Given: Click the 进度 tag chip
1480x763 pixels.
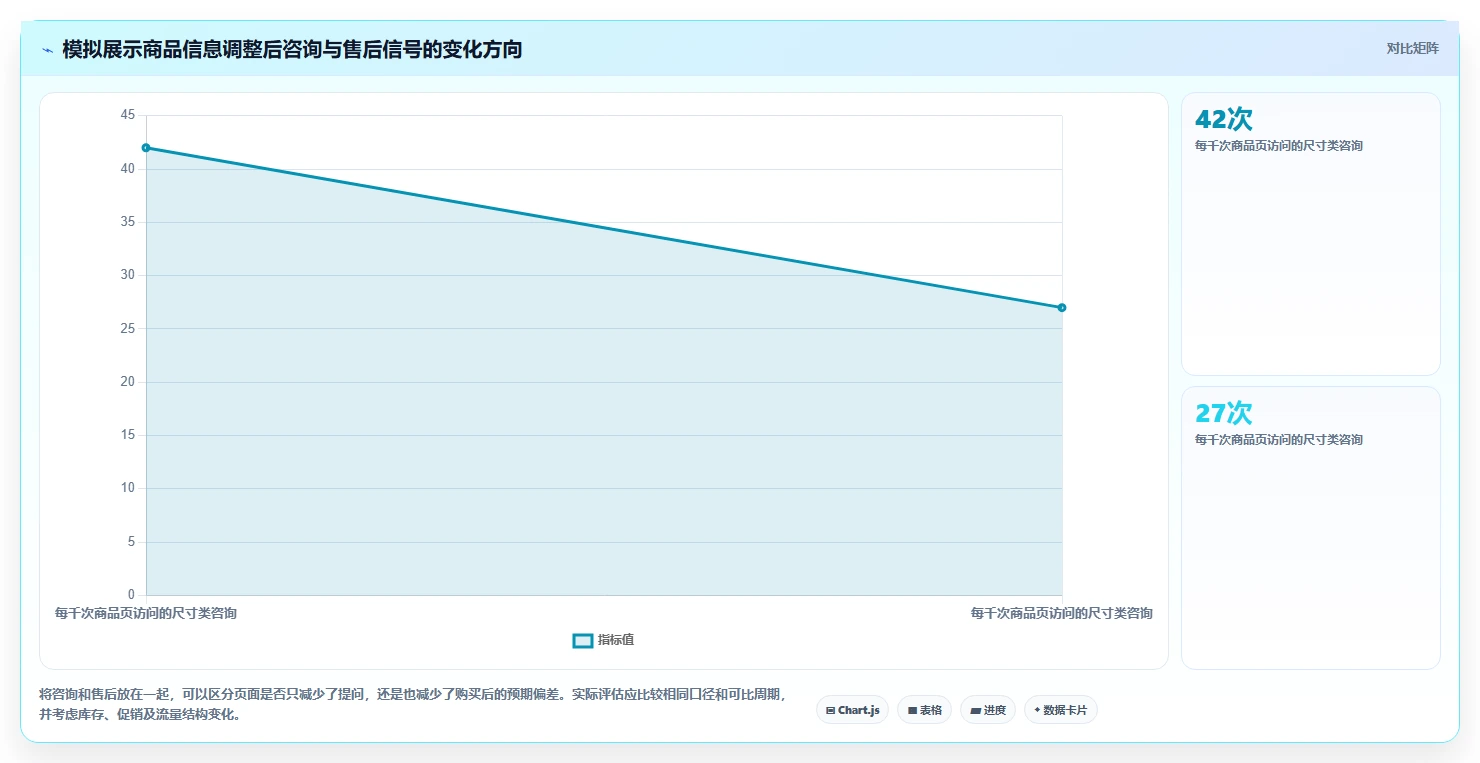Looking at the screenshot, I should pos(988,710).
